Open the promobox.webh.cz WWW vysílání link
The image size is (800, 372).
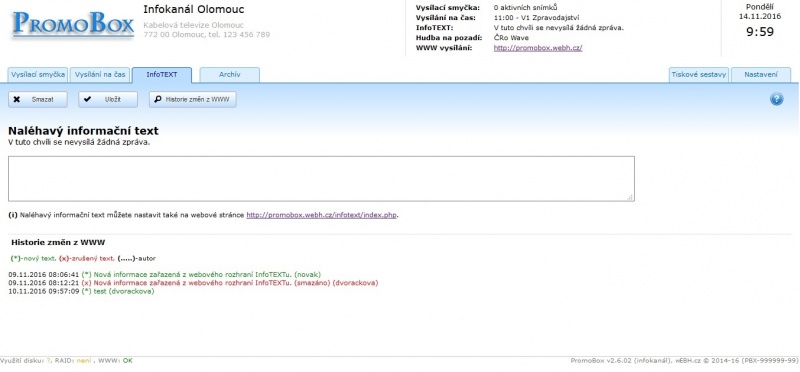pos(538,48)
